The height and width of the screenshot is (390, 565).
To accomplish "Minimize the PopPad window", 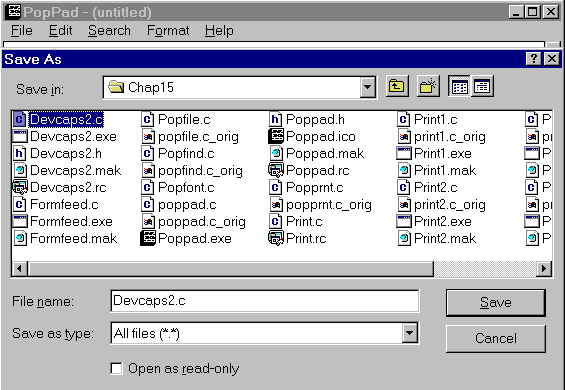I will (517, 12).
